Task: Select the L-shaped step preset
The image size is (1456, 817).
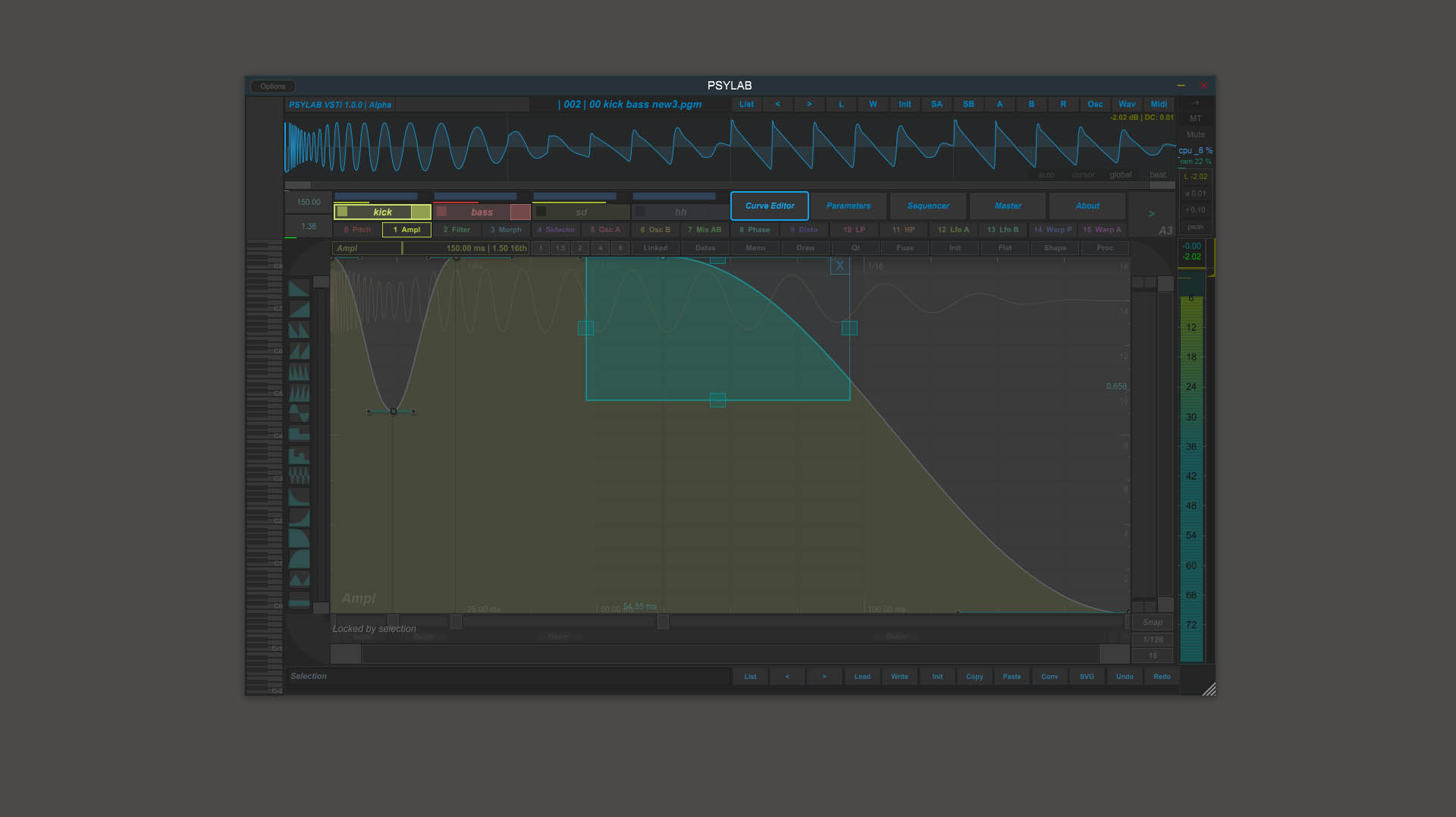Action: click(299, 434)
